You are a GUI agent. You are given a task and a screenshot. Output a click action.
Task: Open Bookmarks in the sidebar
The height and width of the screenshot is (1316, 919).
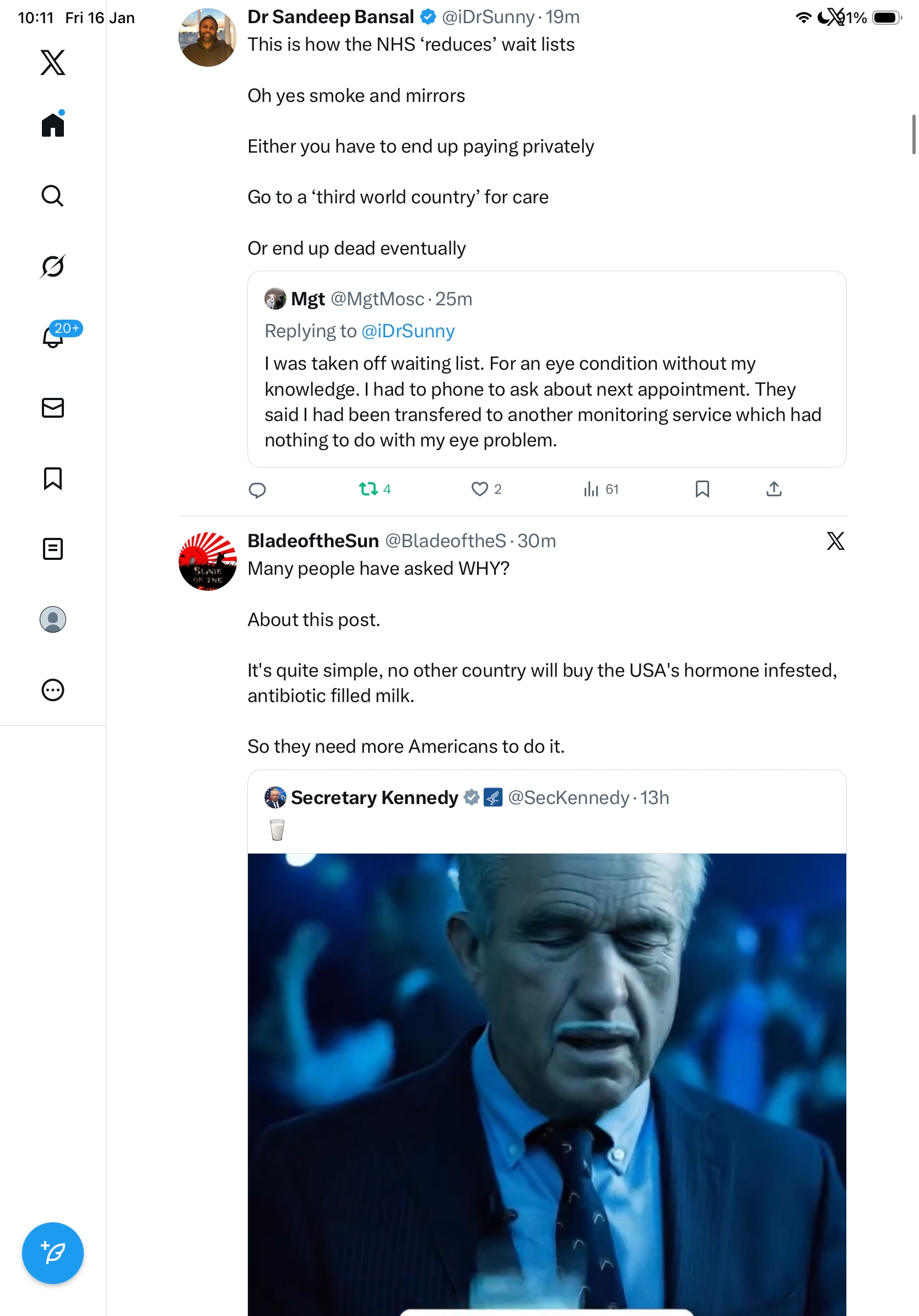[x=53, y=478]
